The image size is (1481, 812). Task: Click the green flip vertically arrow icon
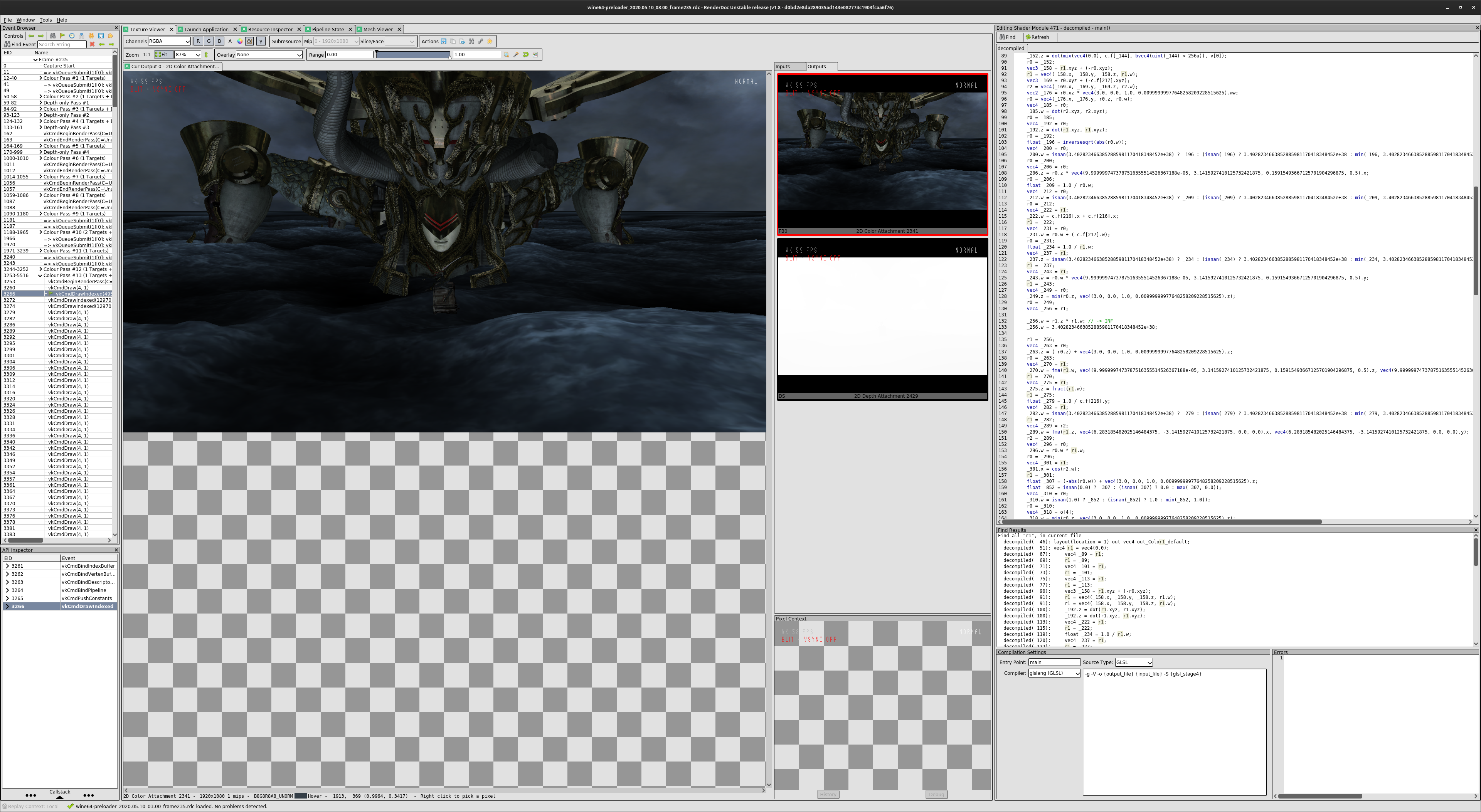[206, 55]
